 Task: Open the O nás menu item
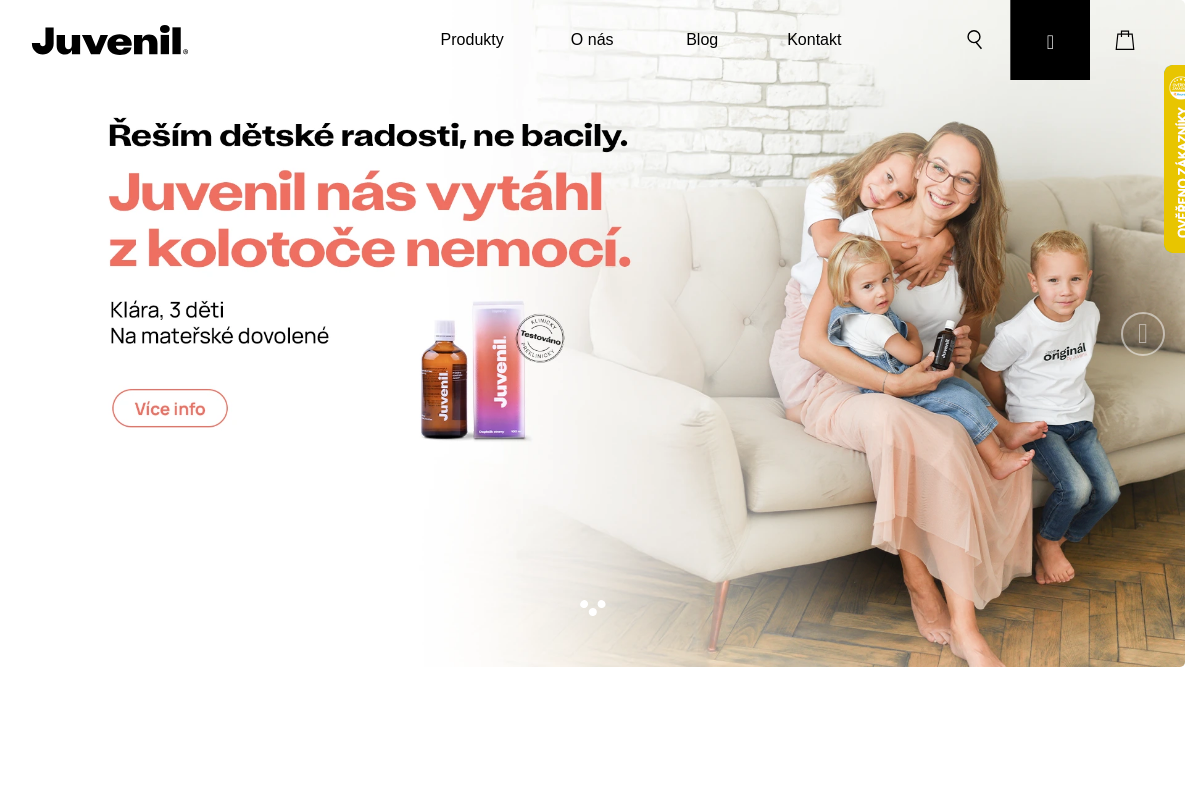tap(592, 40)
